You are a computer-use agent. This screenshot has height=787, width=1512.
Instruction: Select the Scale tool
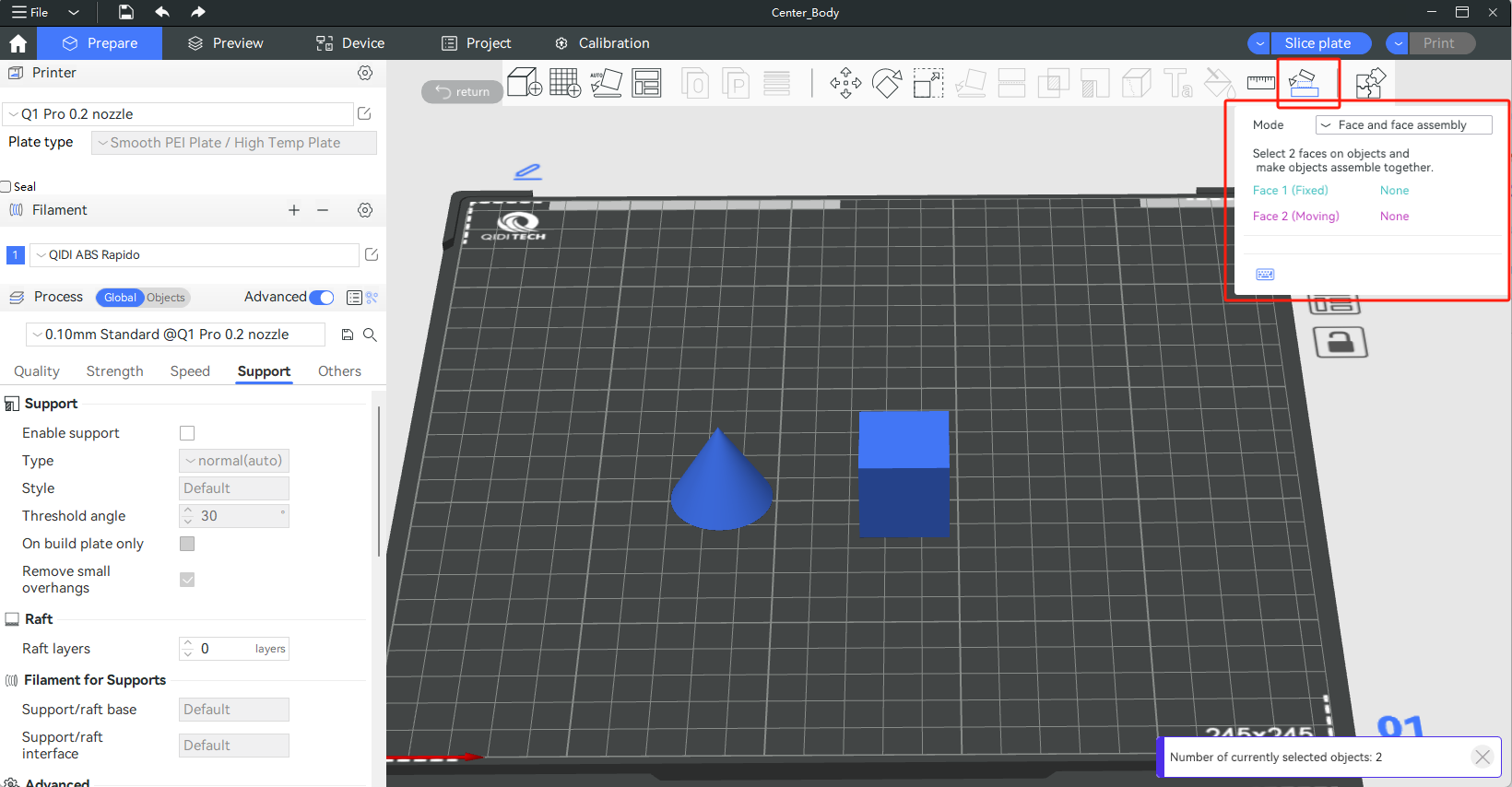pos(927,84)
